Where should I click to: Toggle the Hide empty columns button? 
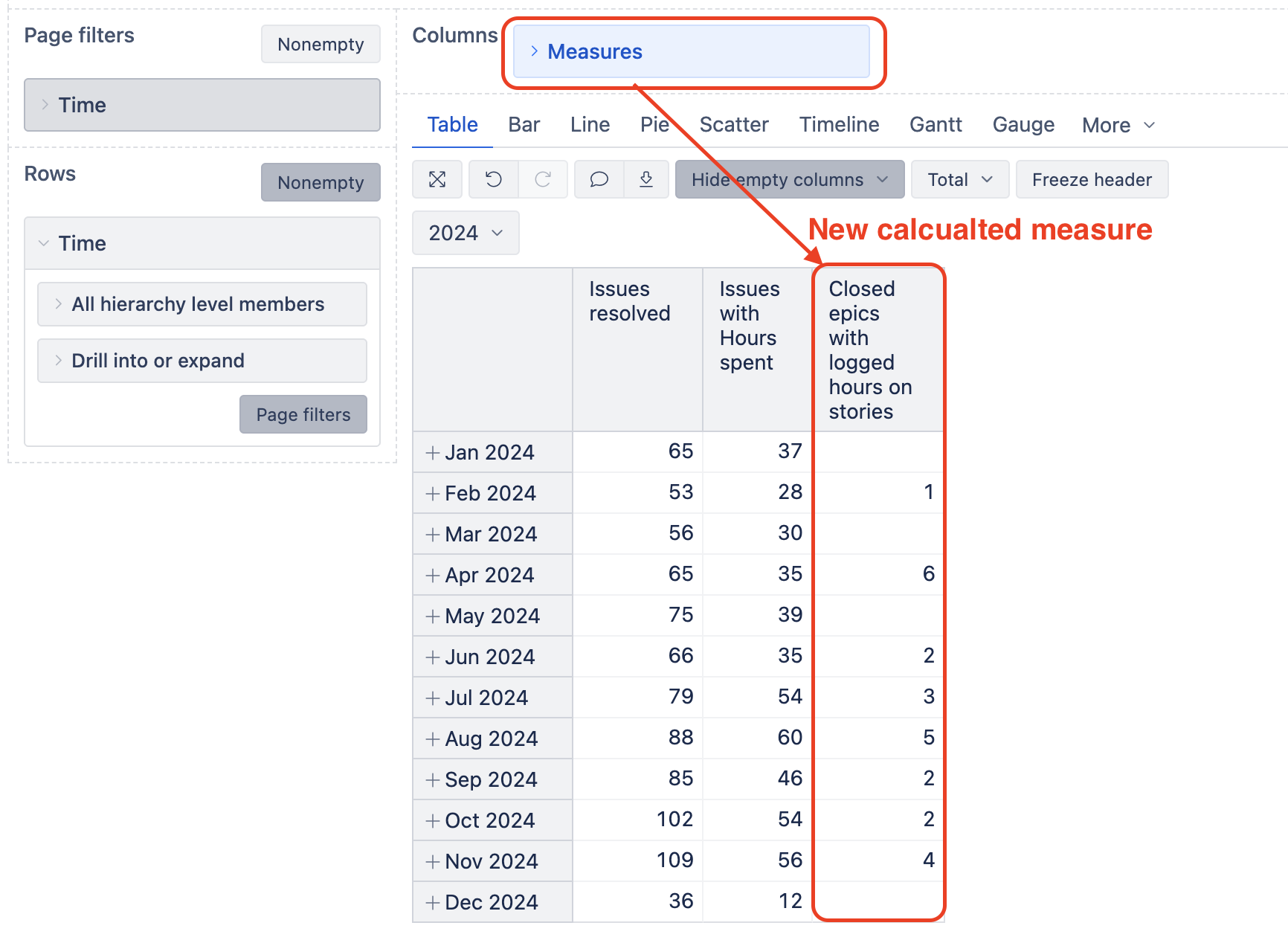tap(789, 179)
